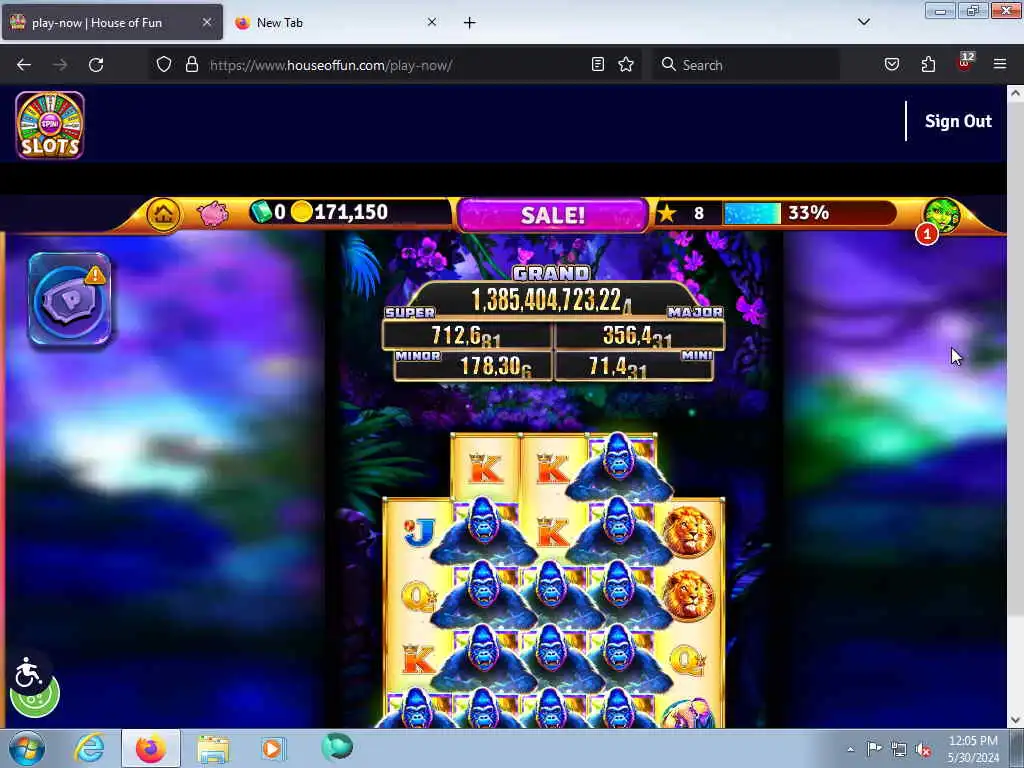Click Firefox taskbar button
1024x768 pixels.
[x=150, y=748]
